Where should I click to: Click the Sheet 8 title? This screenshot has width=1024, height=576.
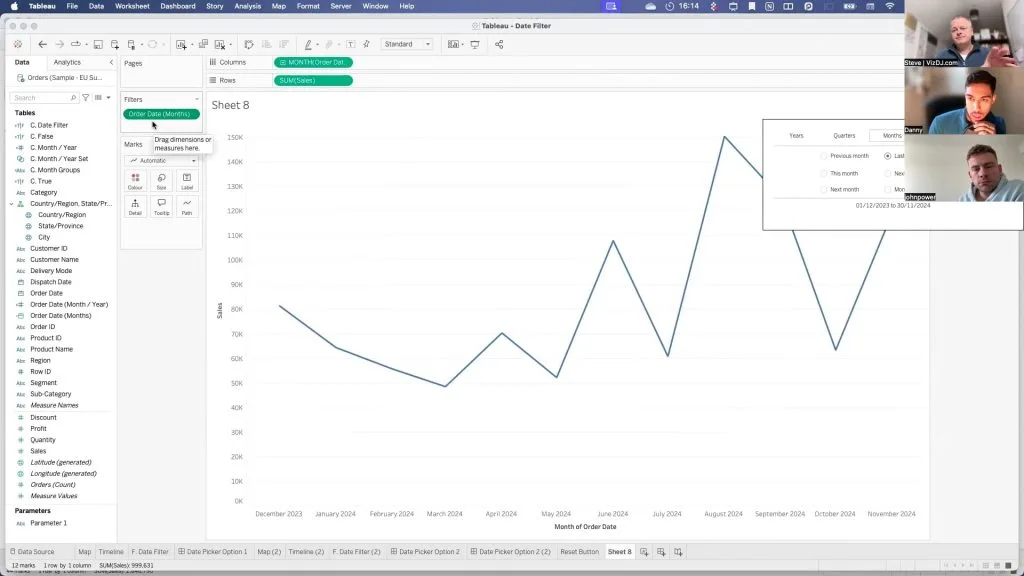[x=231, y=105]
